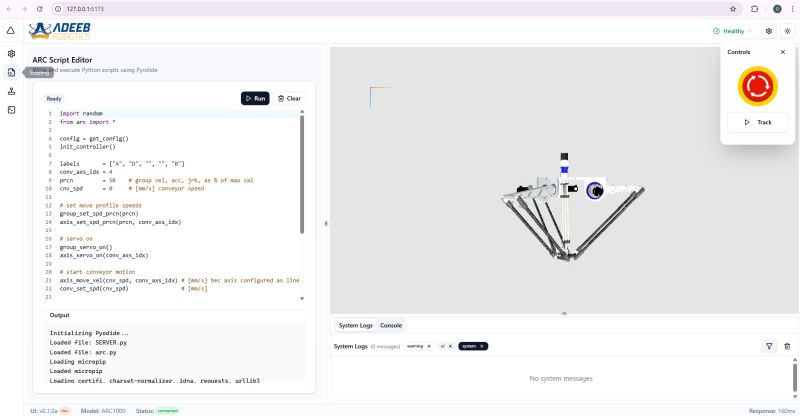Remove the system log filter chip
The height and width of the screenshot is (416, 800).
pyautogui.click(x=482, y=346)
